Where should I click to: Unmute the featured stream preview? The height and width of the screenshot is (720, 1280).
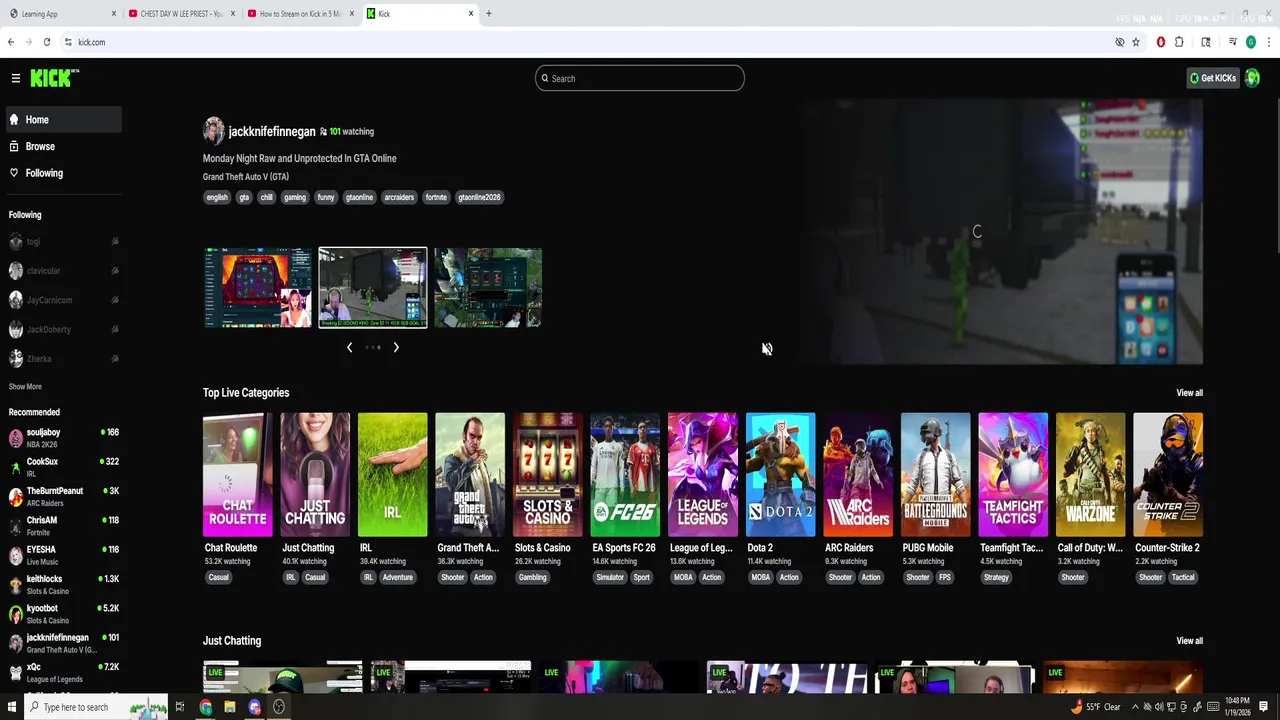[x=767, y=349]
